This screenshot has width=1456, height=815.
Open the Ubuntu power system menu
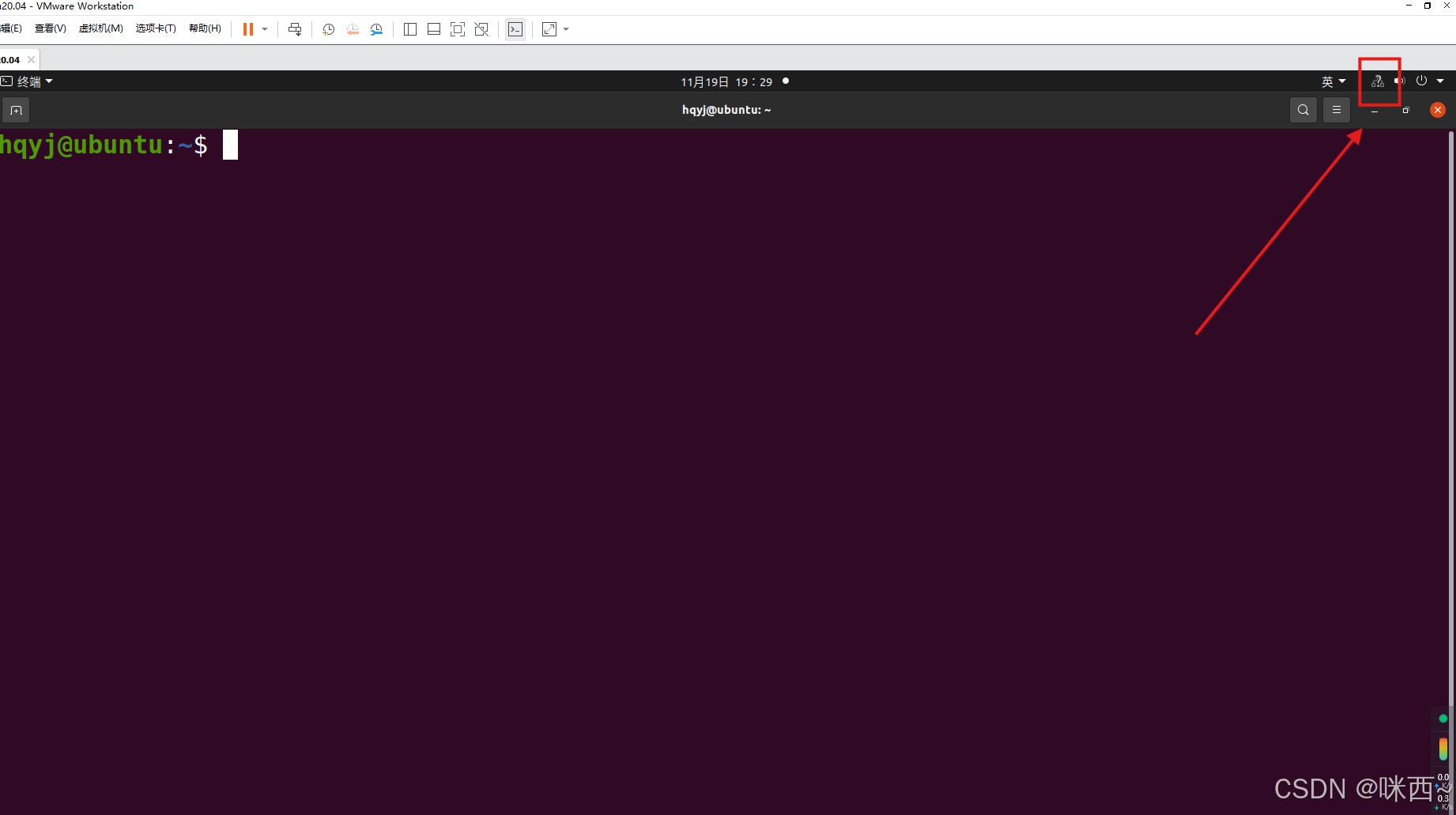pos(1421,81)
